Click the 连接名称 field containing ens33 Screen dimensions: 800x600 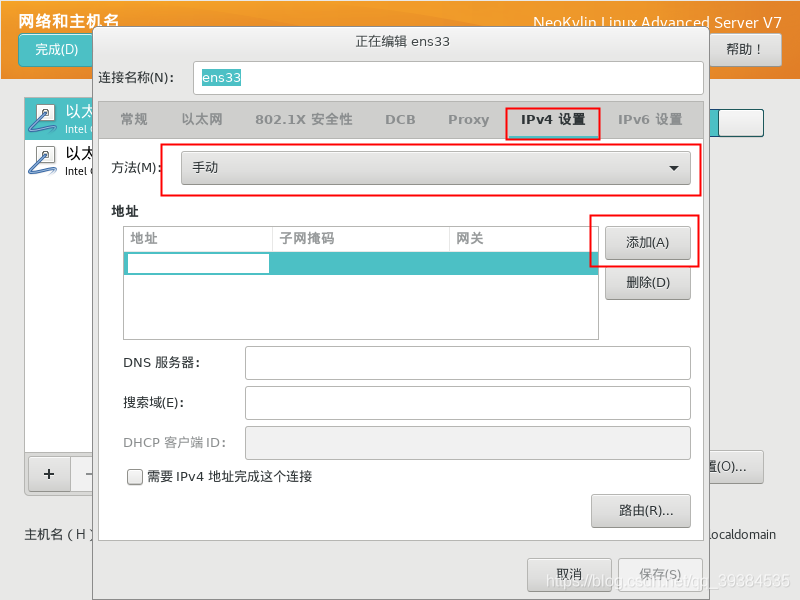coord(448,78)
